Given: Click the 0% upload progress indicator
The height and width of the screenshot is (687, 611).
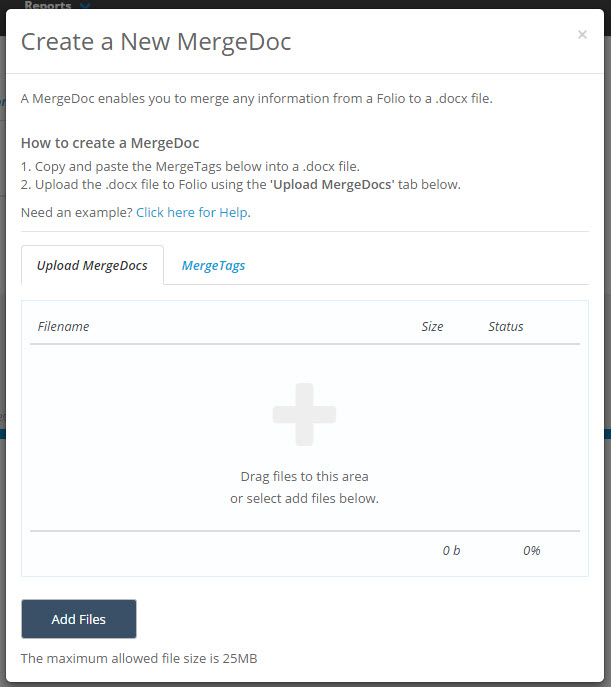Looking at the screenshot, I should coord(531,550).
